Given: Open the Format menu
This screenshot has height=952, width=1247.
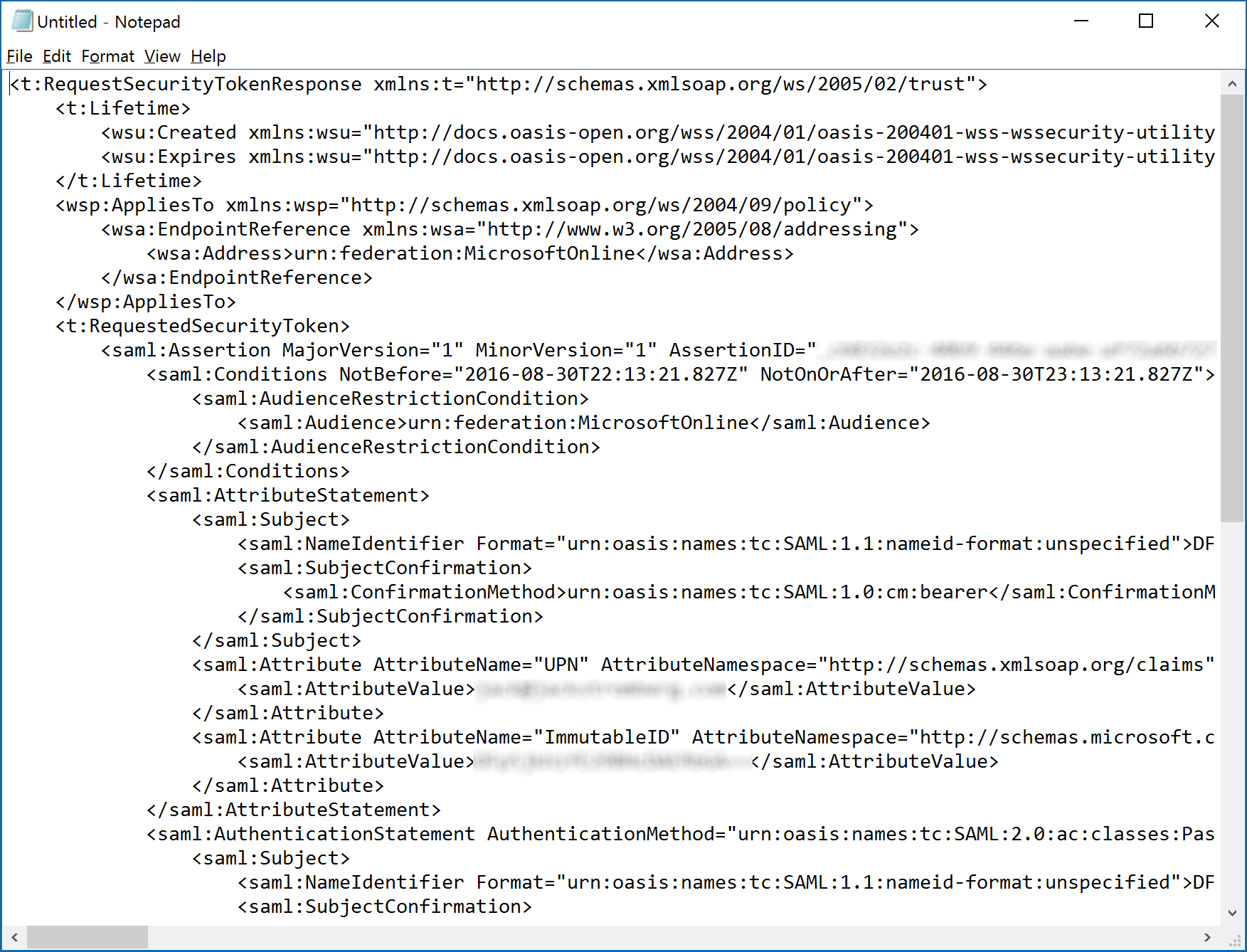Looking at the screenshot, I should [x=107, y=56].
